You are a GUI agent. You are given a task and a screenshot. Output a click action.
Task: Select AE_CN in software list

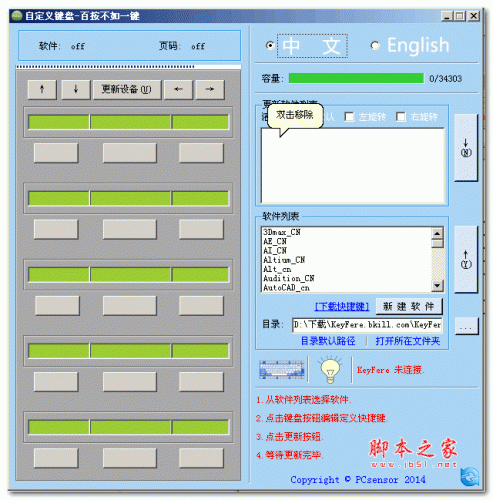pos(275,241)
